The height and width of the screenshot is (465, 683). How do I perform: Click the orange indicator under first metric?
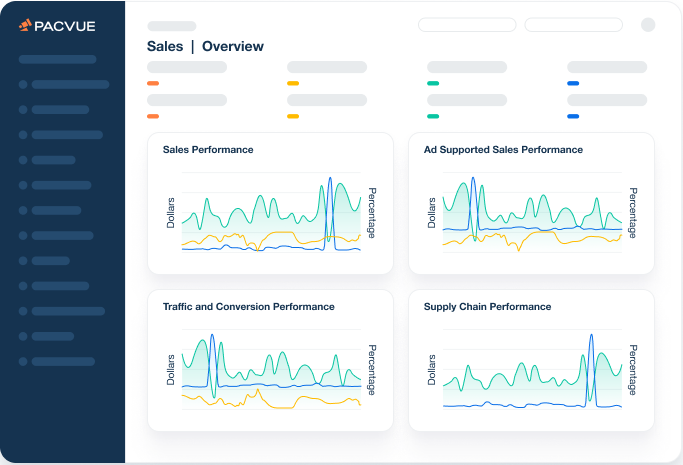pos(153,83)
